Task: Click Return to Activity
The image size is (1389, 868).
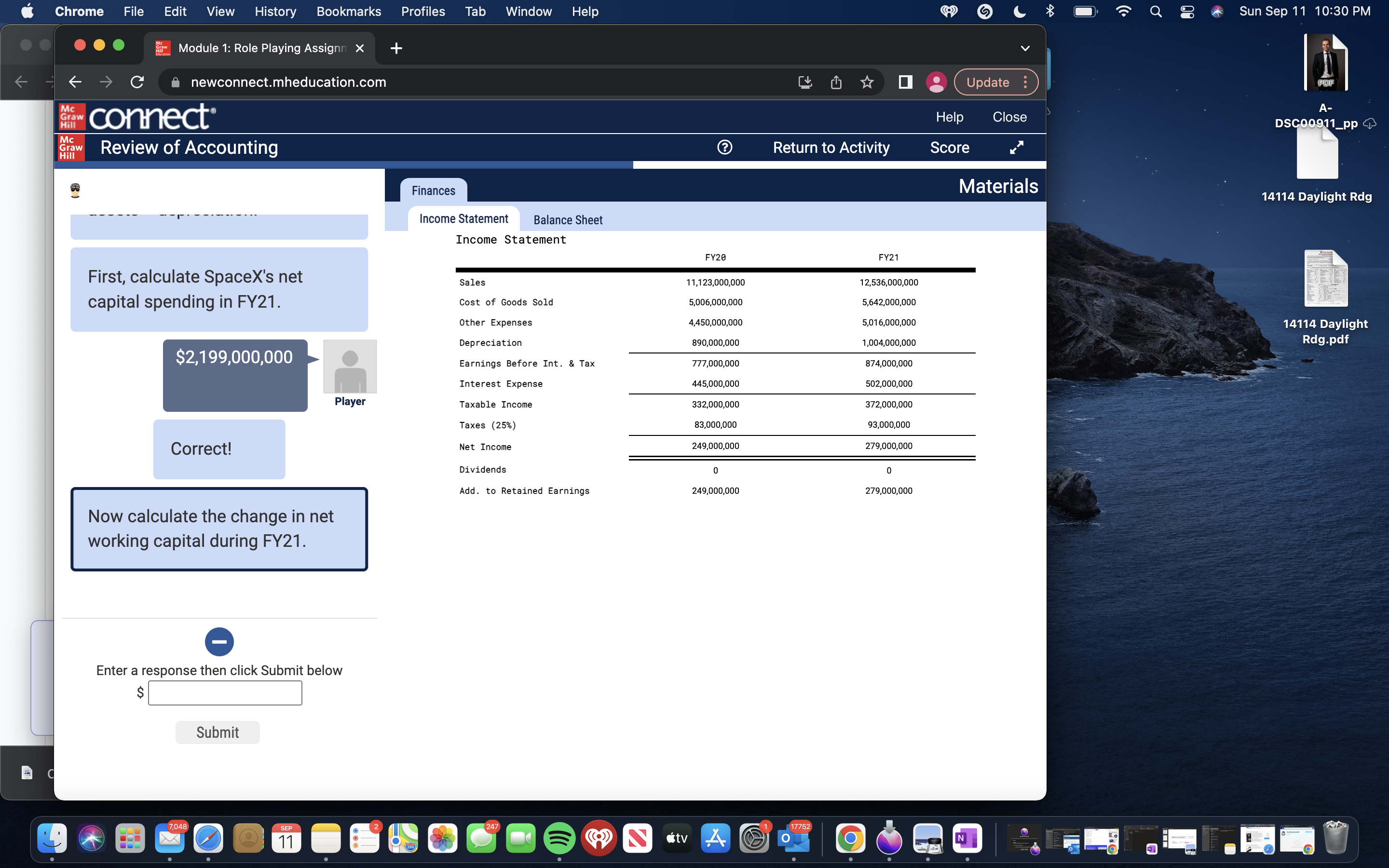Action: (831, 148)
